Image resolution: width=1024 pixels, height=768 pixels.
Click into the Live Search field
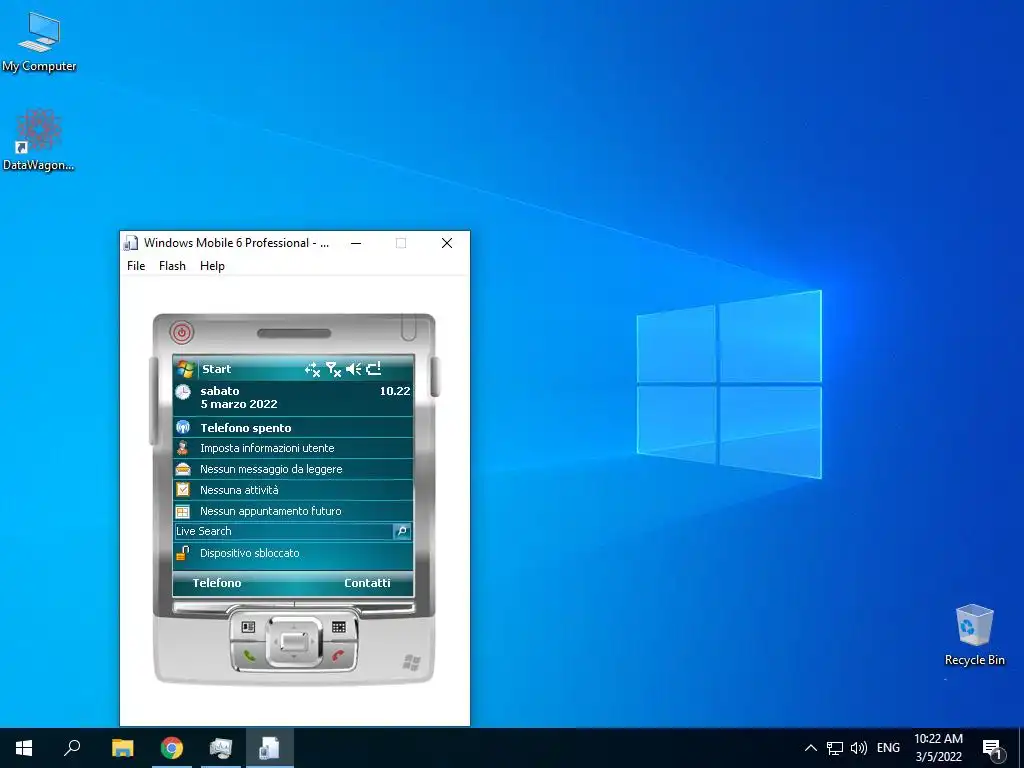point(283,531)
